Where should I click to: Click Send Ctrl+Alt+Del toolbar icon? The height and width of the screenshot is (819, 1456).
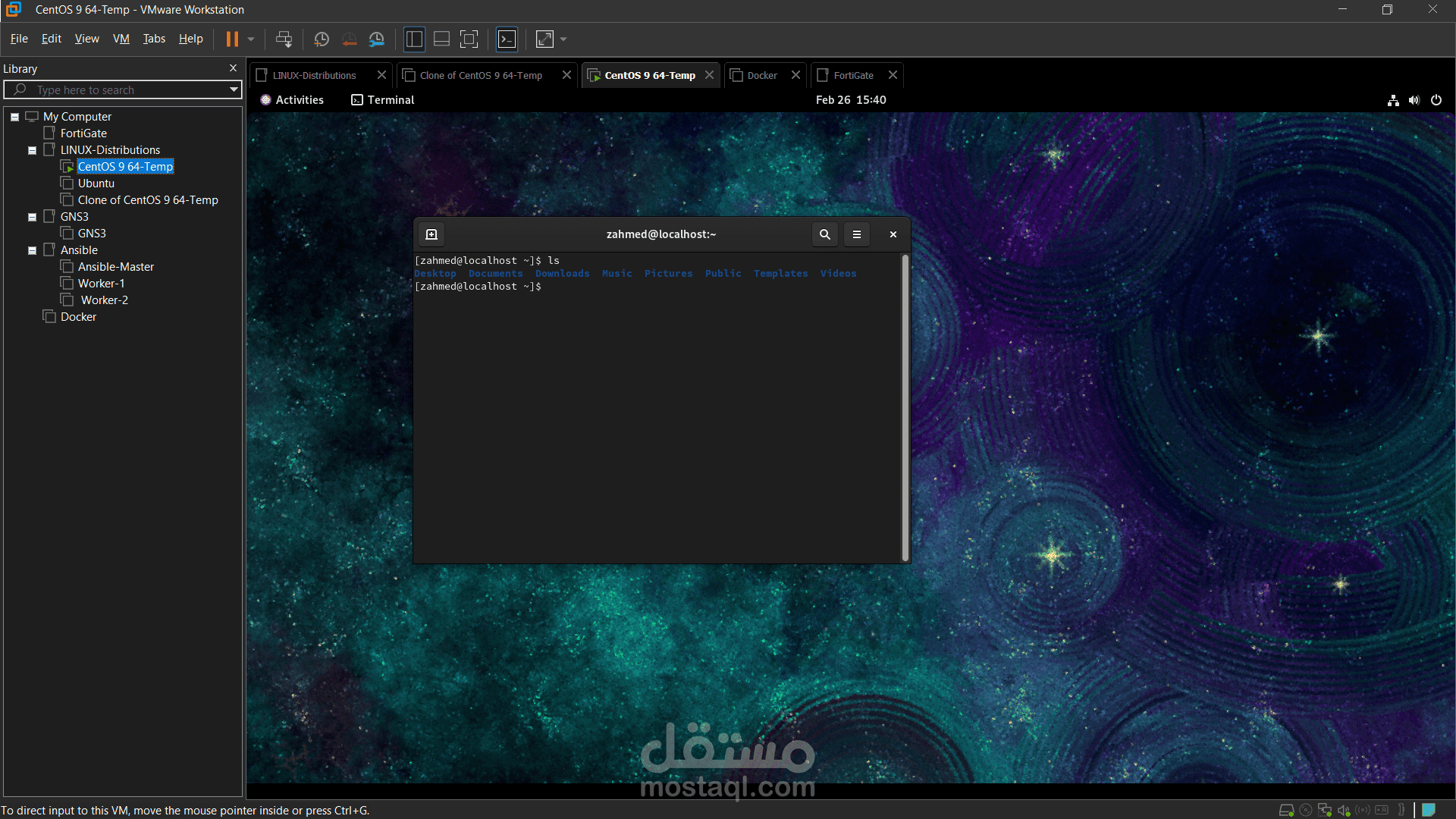point(284,39)
